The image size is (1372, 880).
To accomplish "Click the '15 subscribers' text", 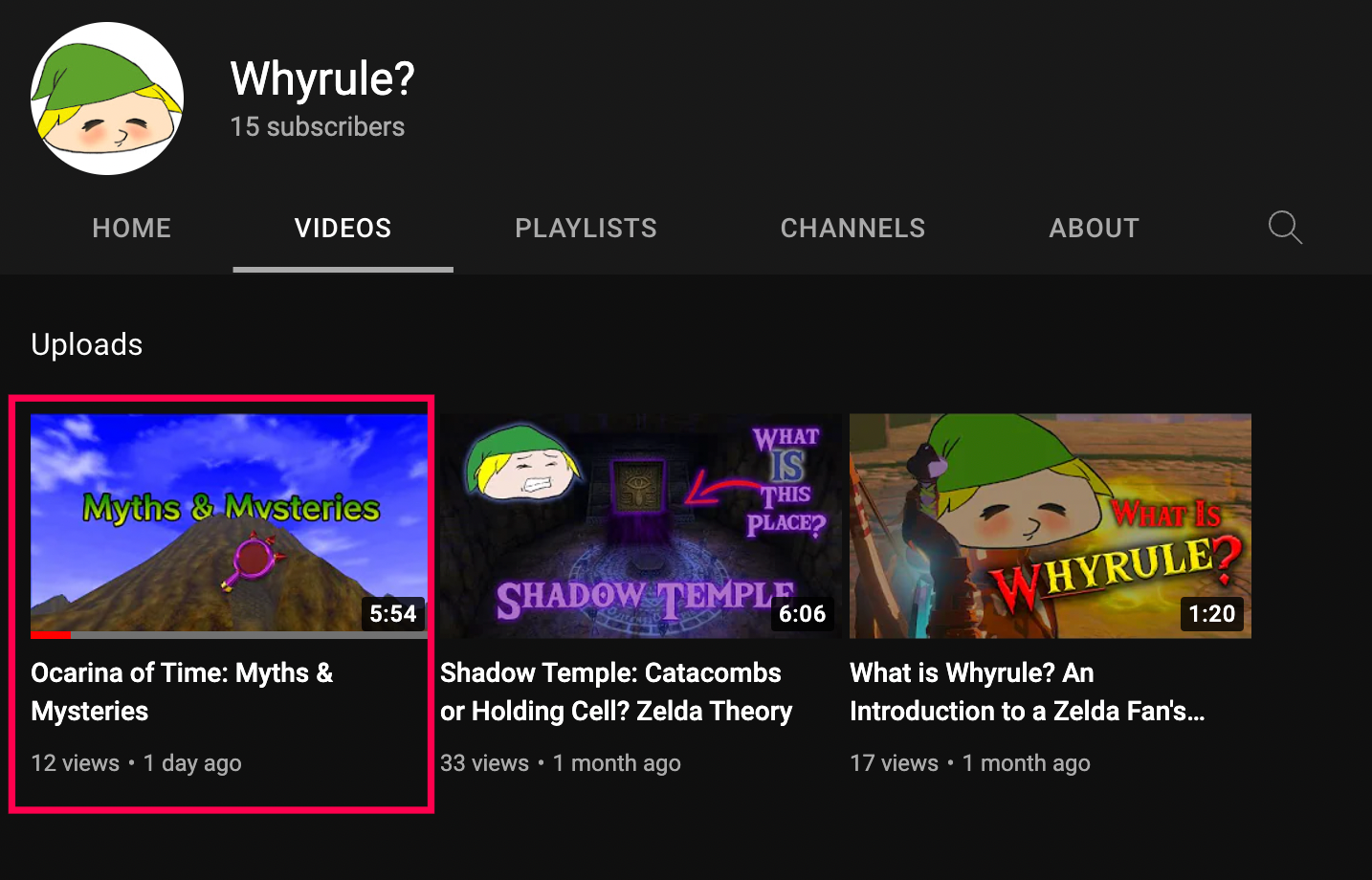I will pyautogui.click(x=318, y=126).
